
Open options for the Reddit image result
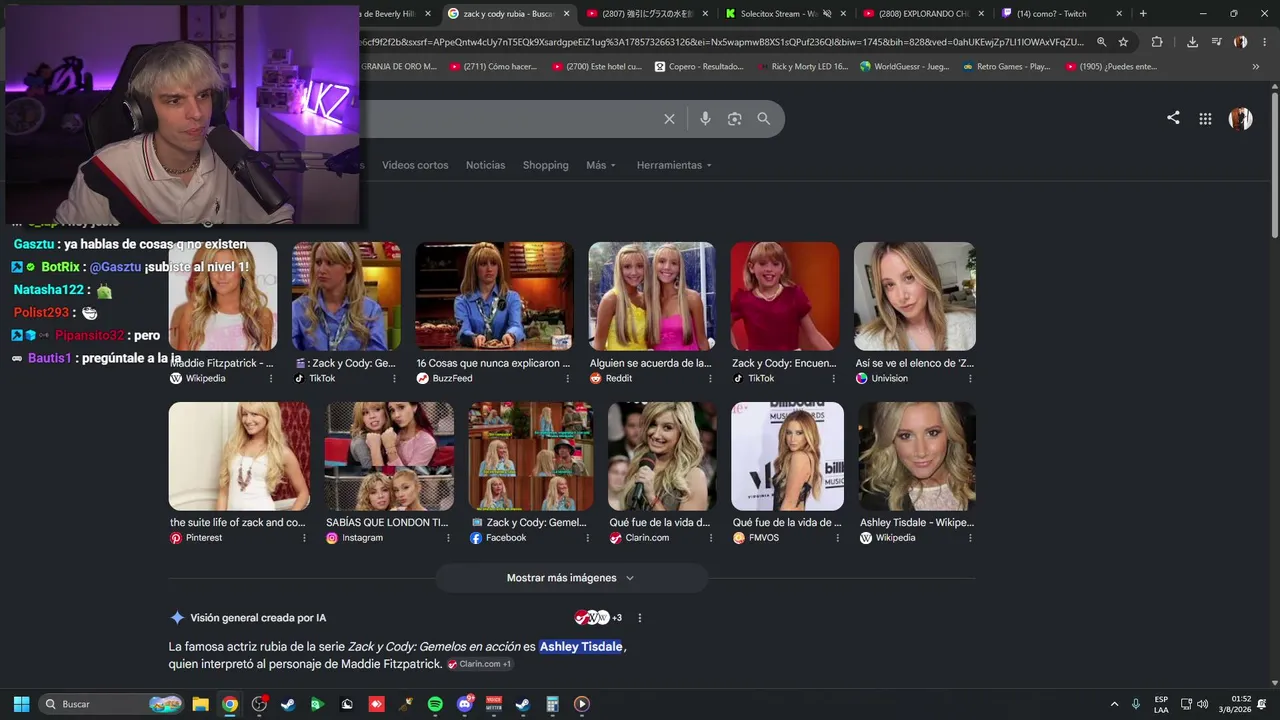click(x=709, y=379)
